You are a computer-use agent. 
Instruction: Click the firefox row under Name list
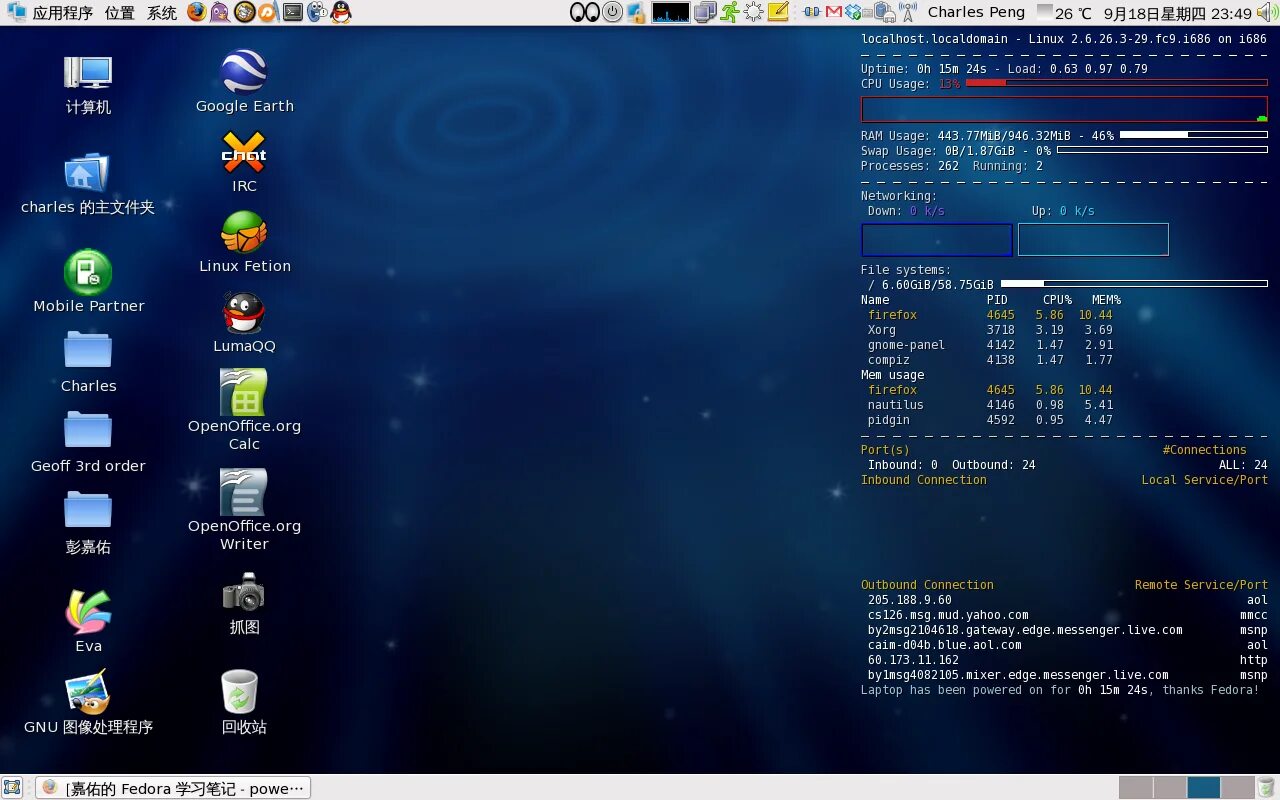pyautogui.click(x=990, y=315)
